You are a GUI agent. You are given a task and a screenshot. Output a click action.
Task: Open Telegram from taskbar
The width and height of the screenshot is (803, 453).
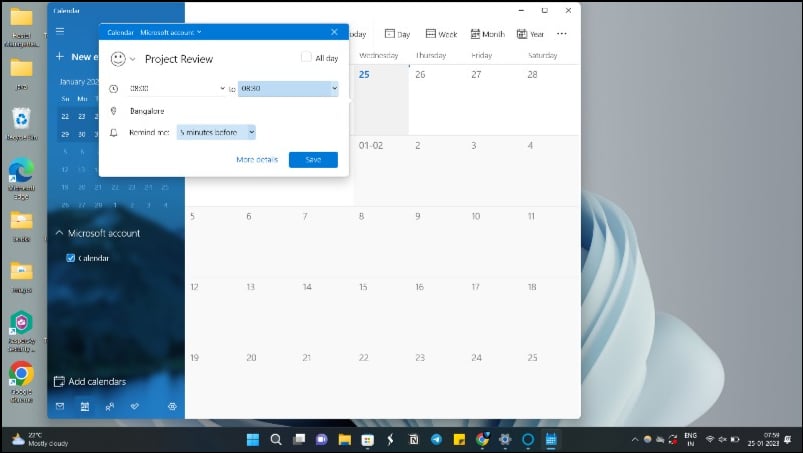[436, 440]
